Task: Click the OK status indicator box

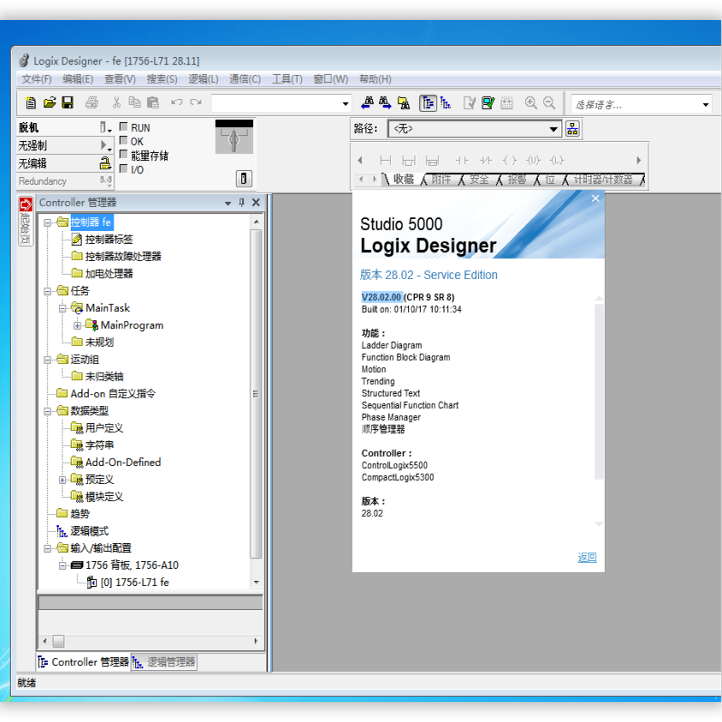Action: click(x=123, y=140)
